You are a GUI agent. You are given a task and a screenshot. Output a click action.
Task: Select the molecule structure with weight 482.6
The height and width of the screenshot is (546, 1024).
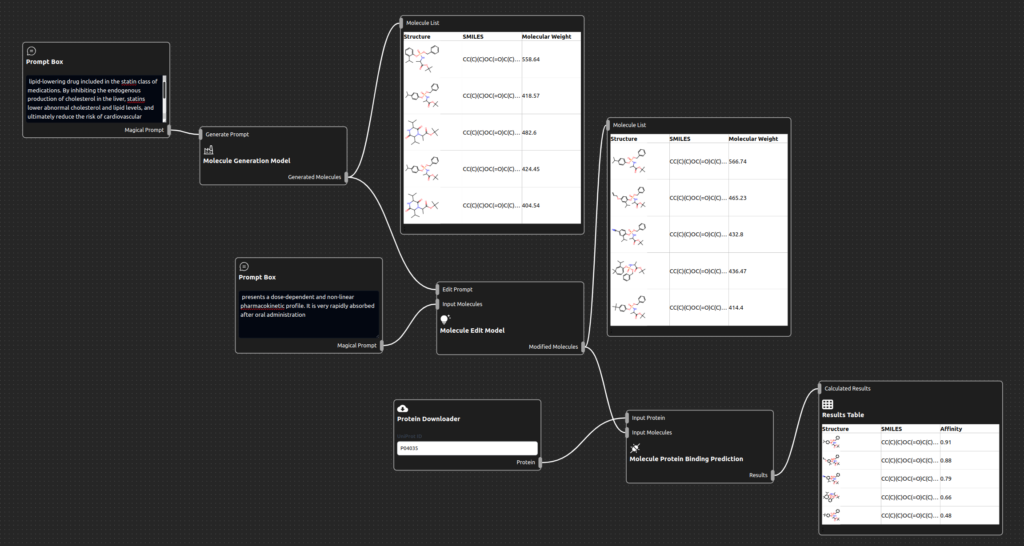click(422, 132)
